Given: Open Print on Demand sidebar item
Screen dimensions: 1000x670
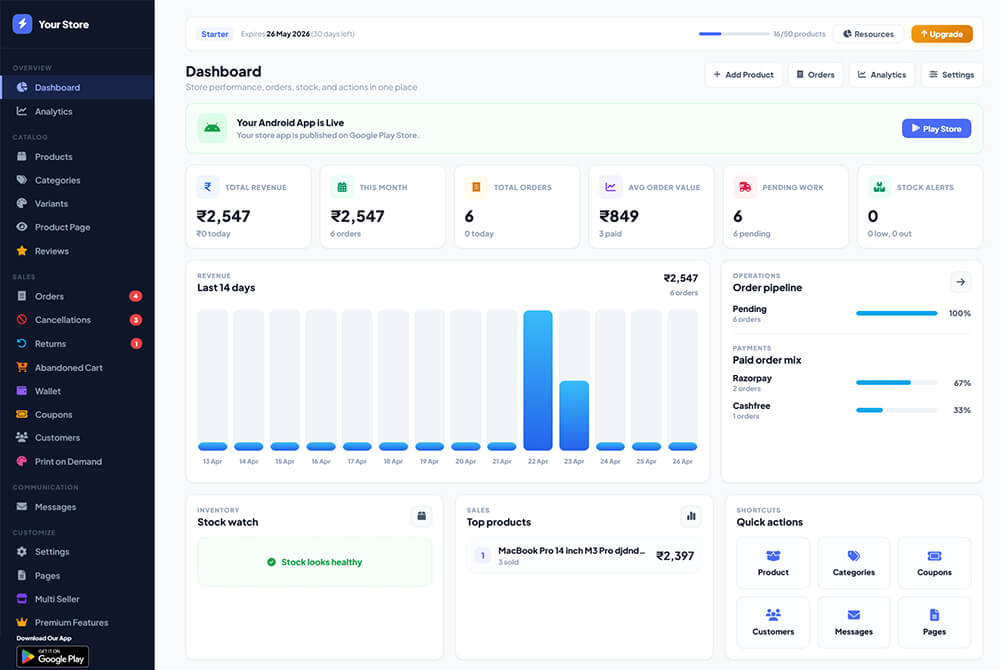Looking at the screenshot, I should point(68,462).
